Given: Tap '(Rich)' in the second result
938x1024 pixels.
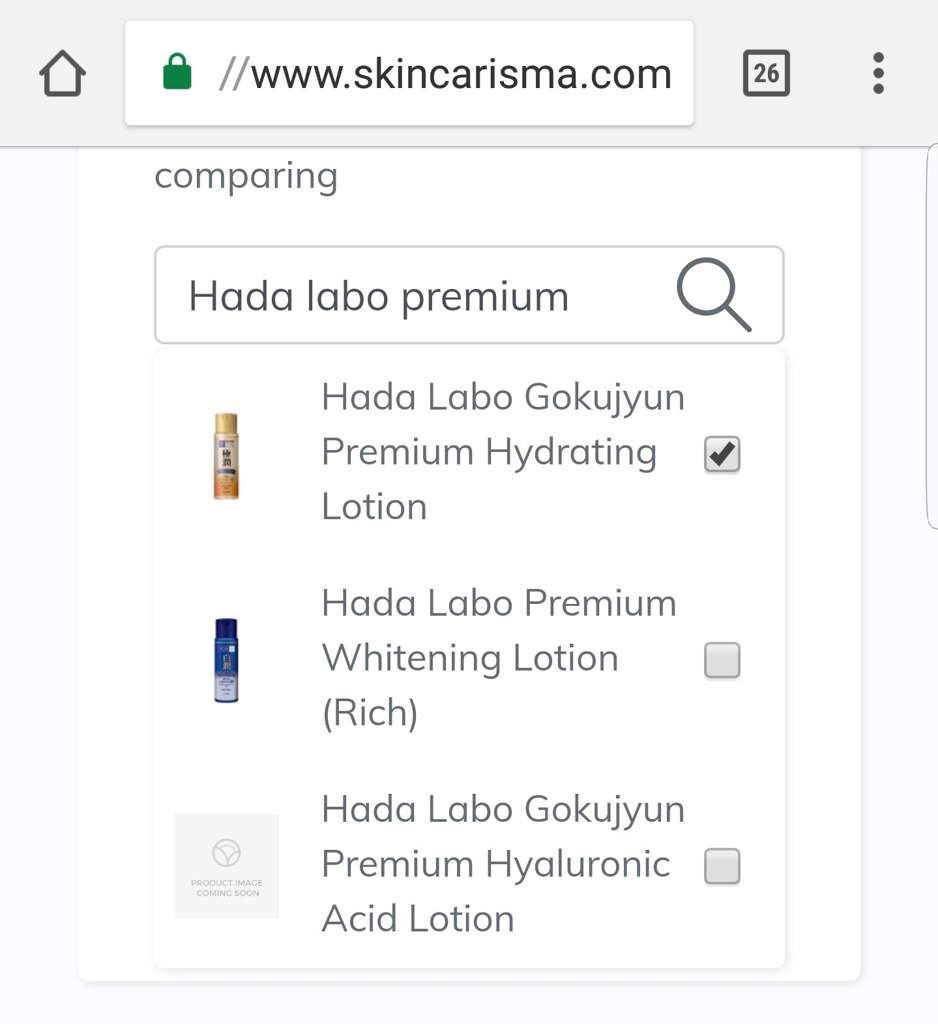Looking at the screenshot, I should tap(369, 712).
